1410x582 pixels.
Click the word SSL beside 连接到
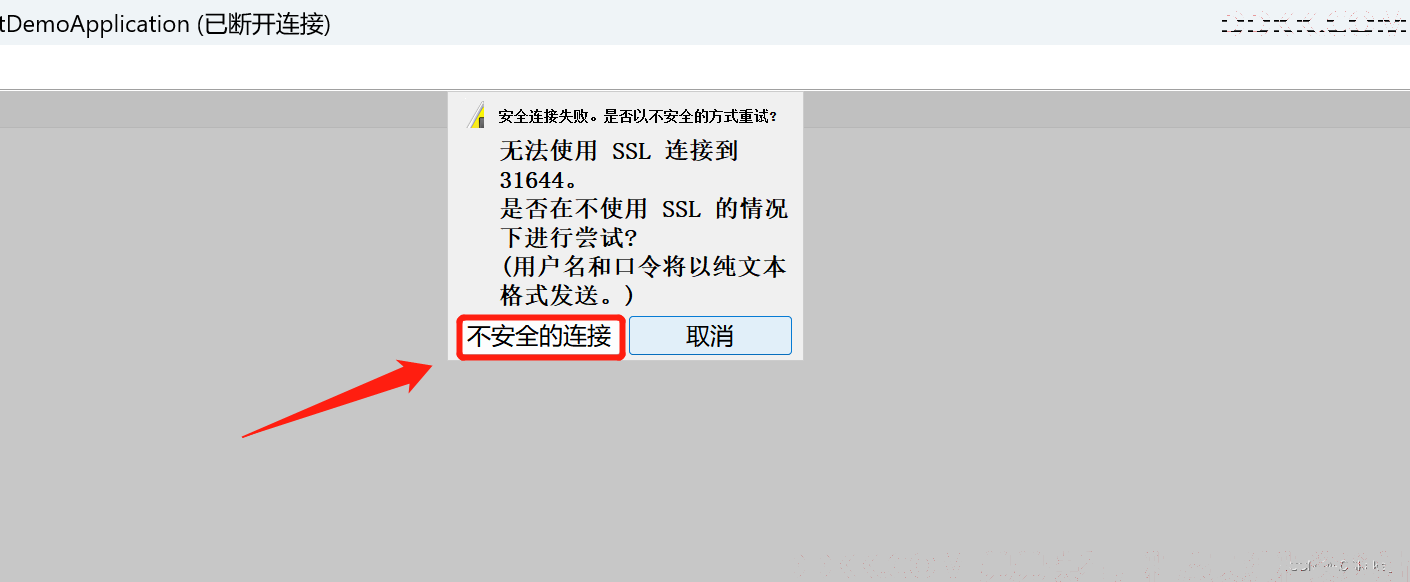tap(631, 151)
